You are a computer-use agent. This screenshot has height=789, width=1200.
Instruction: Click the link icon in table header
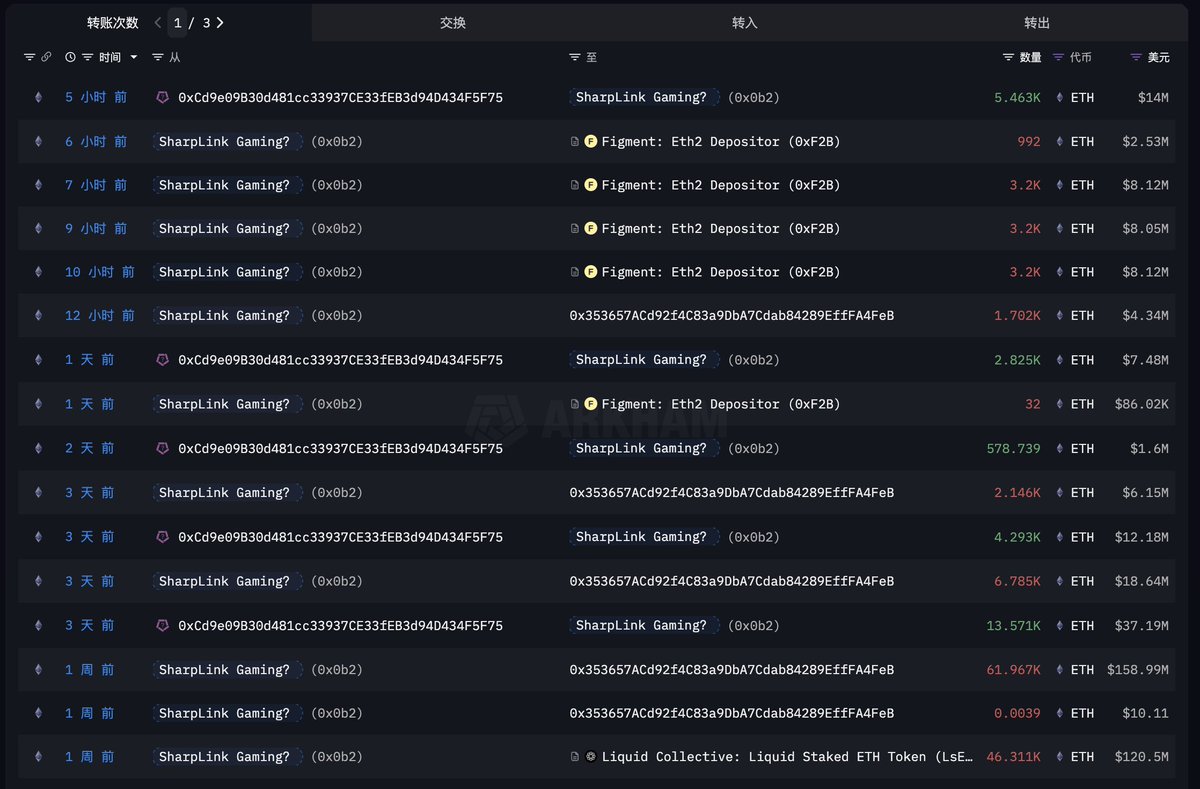46,58
